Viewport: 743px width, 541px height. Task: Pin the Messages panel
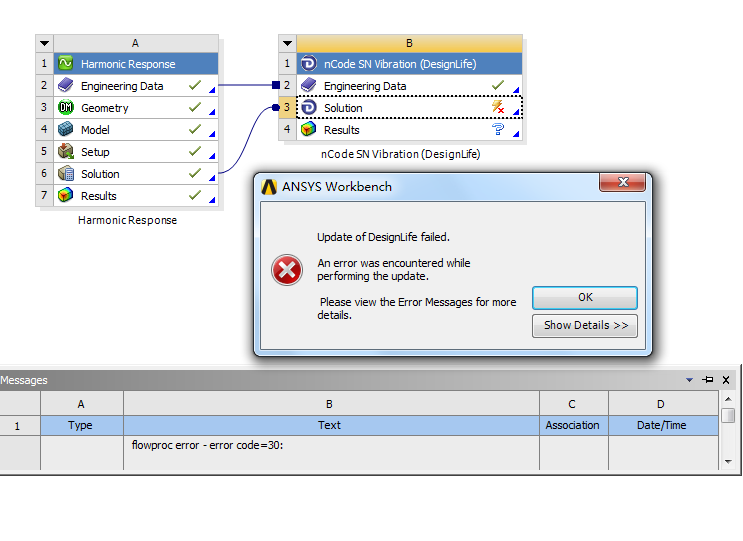pyautogui.click(x=708, y=379)
